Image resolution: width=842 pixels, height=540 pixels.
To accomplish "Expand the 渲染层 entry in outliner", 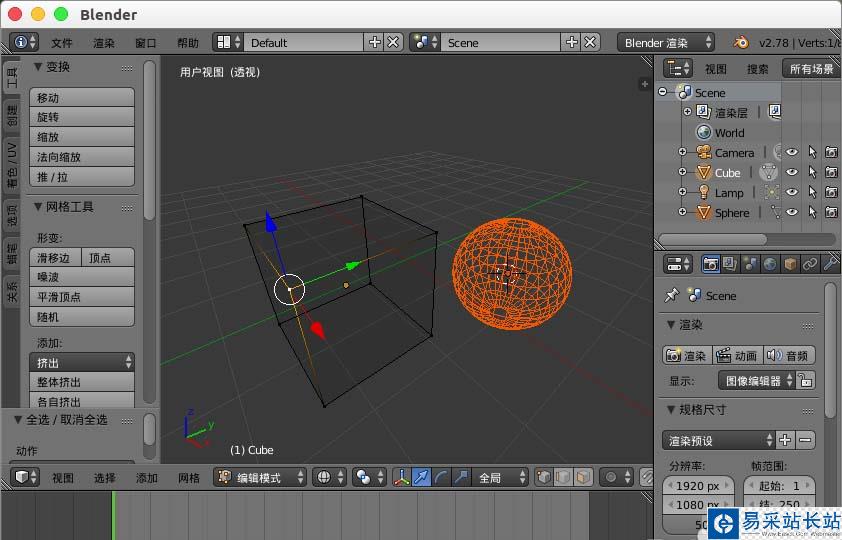I will [687, 112].
